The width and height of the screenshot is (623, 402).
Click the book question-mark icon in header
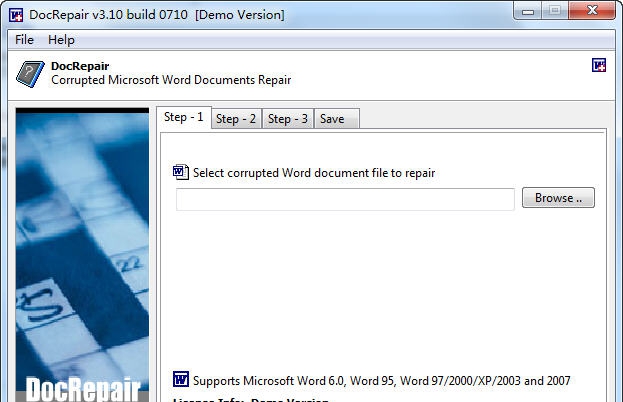[30, 74]
